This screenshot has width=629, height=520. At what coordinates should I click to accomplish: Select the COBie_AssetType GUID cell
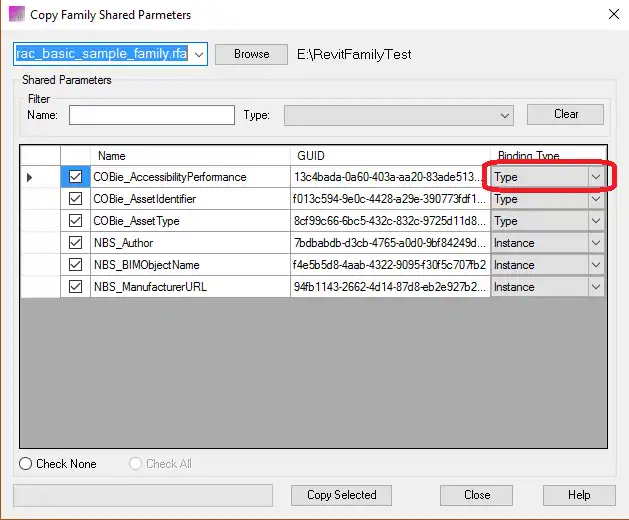tap(390, 221)
